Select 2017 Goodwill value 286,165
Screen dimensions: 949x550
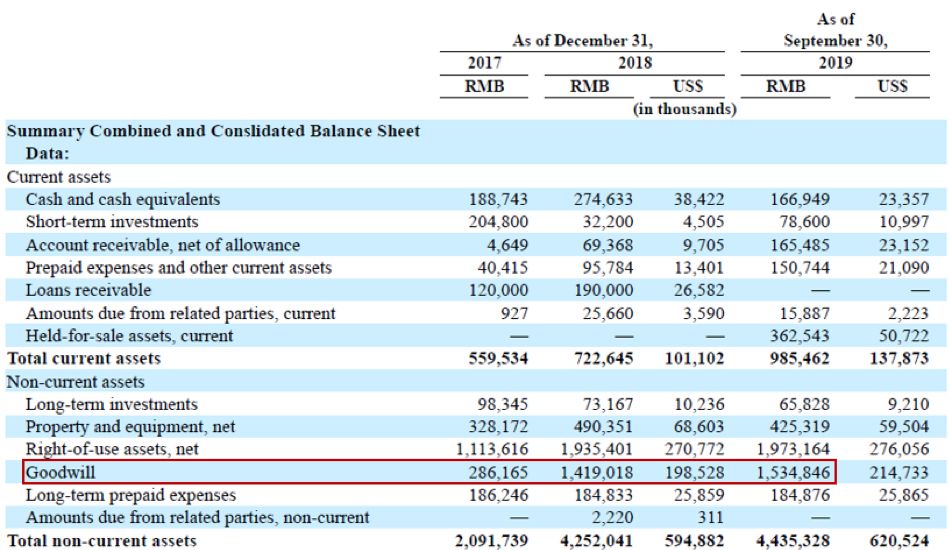498,472
